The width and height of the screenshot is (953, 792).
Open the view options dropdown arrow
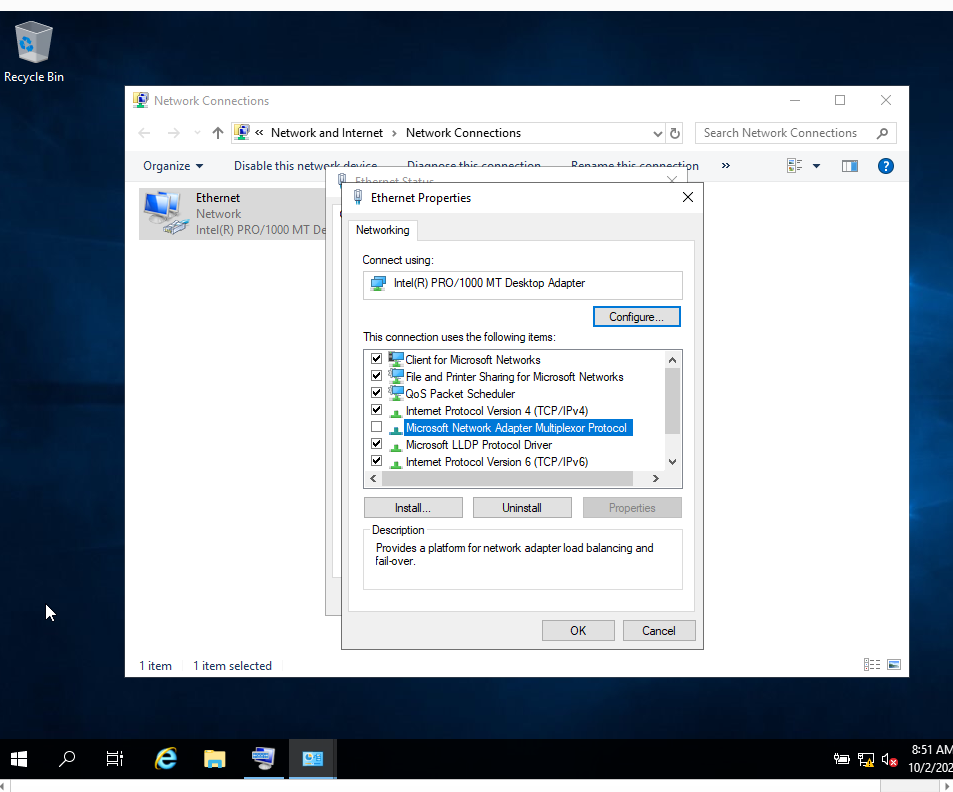coord(816,166)
